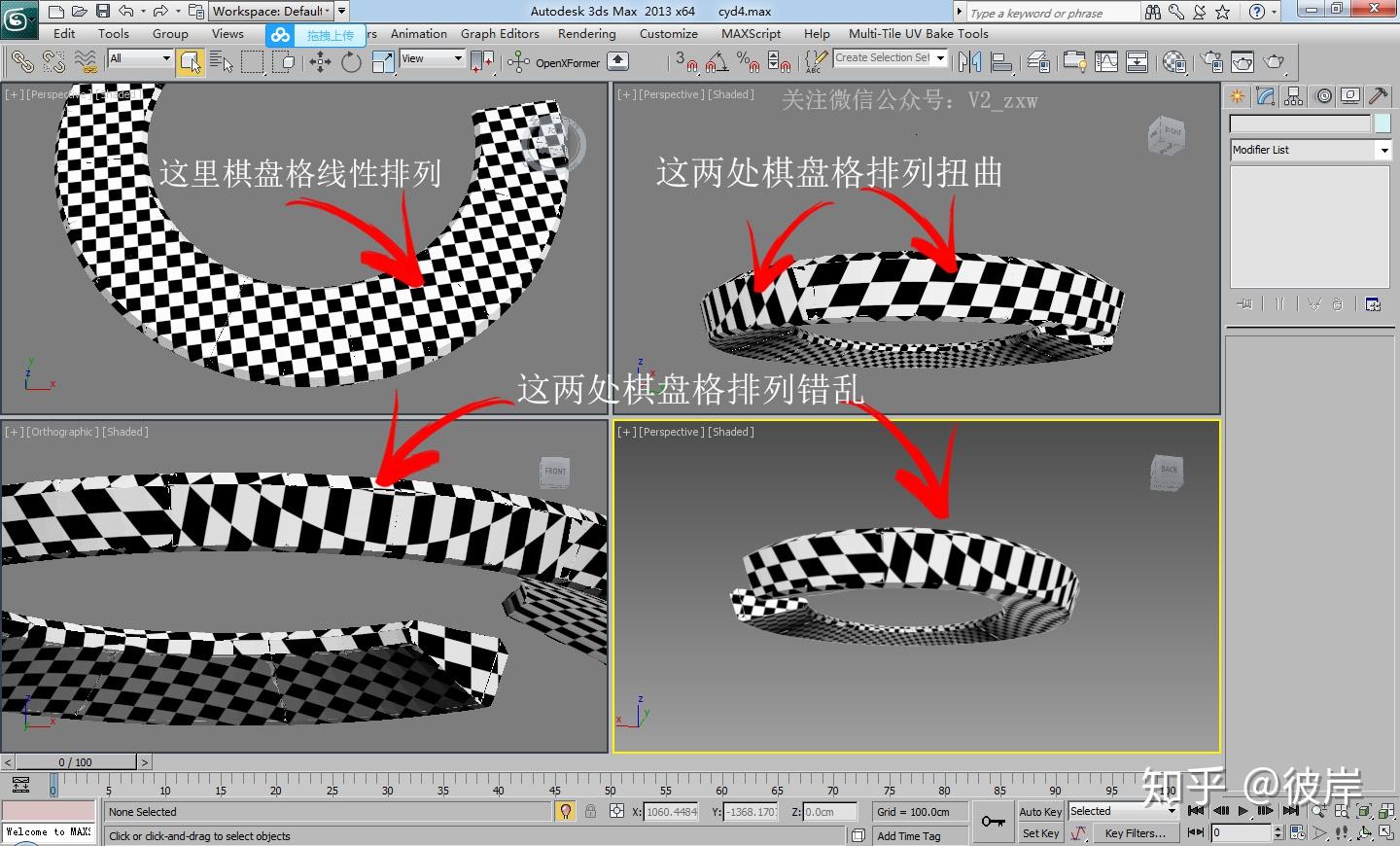1400x846 pixels.
Task: Click Use Pivot Point Center icon
Action: coord(482,62)
